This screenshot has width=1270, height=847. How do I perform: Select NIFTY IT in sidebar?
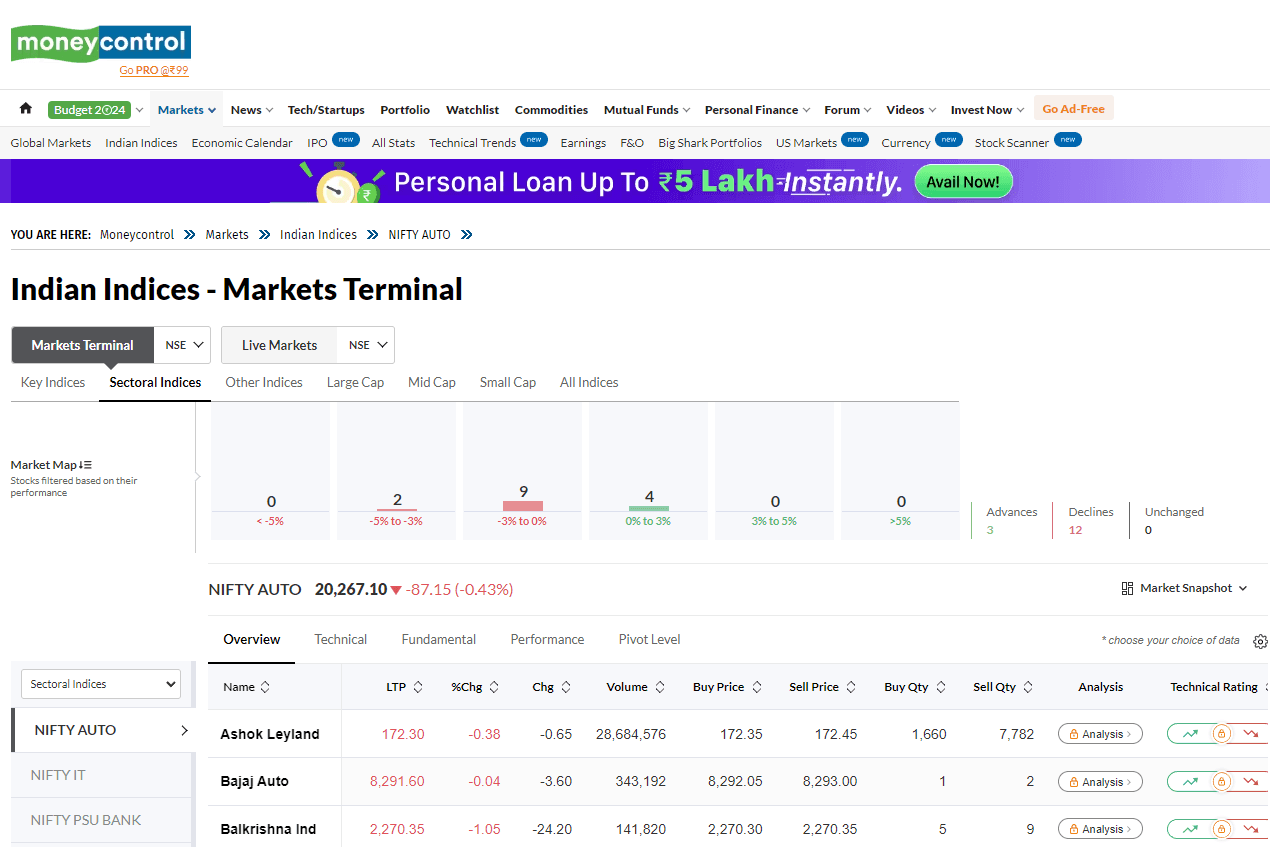102,775
